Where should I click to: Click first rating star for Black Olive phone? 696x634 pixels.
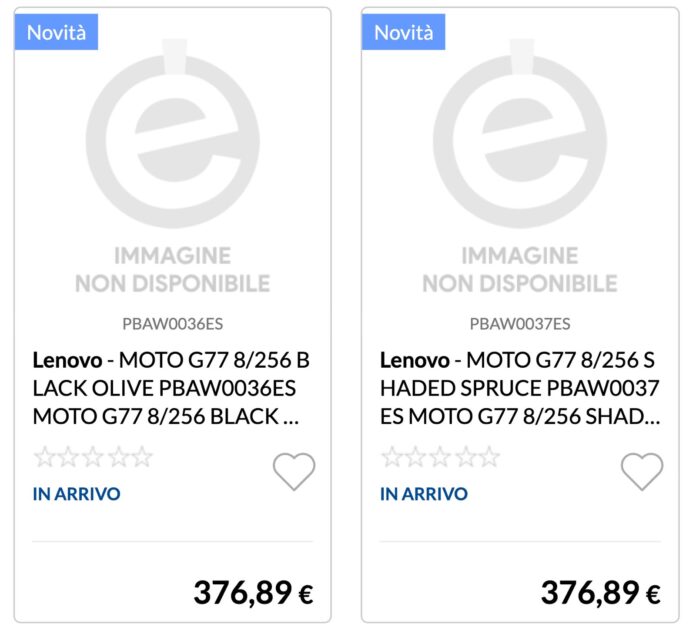pyautogui.click(x=45, y=458)
